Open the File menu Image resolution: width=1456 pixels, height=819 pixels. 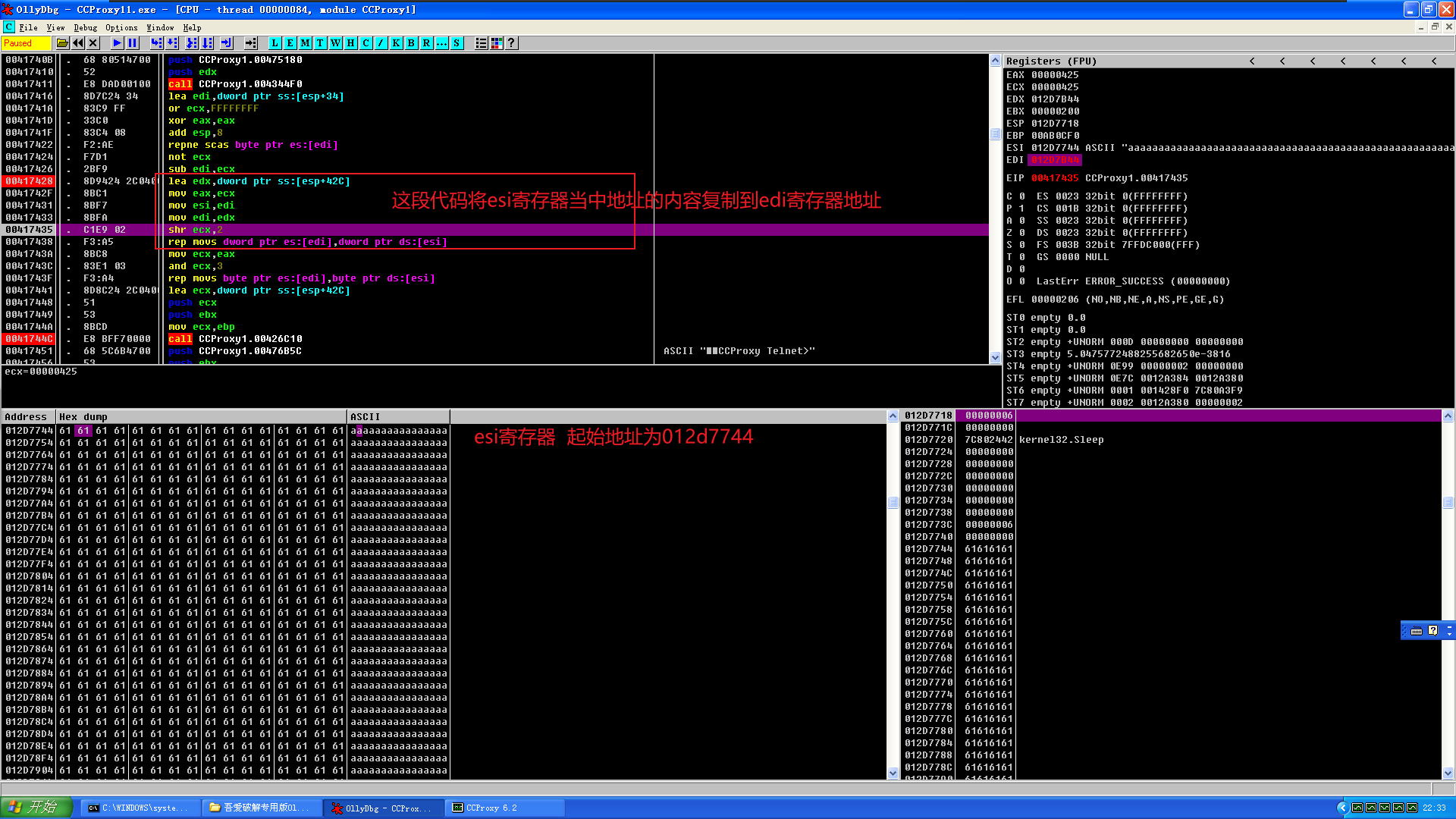coord(29,27)
